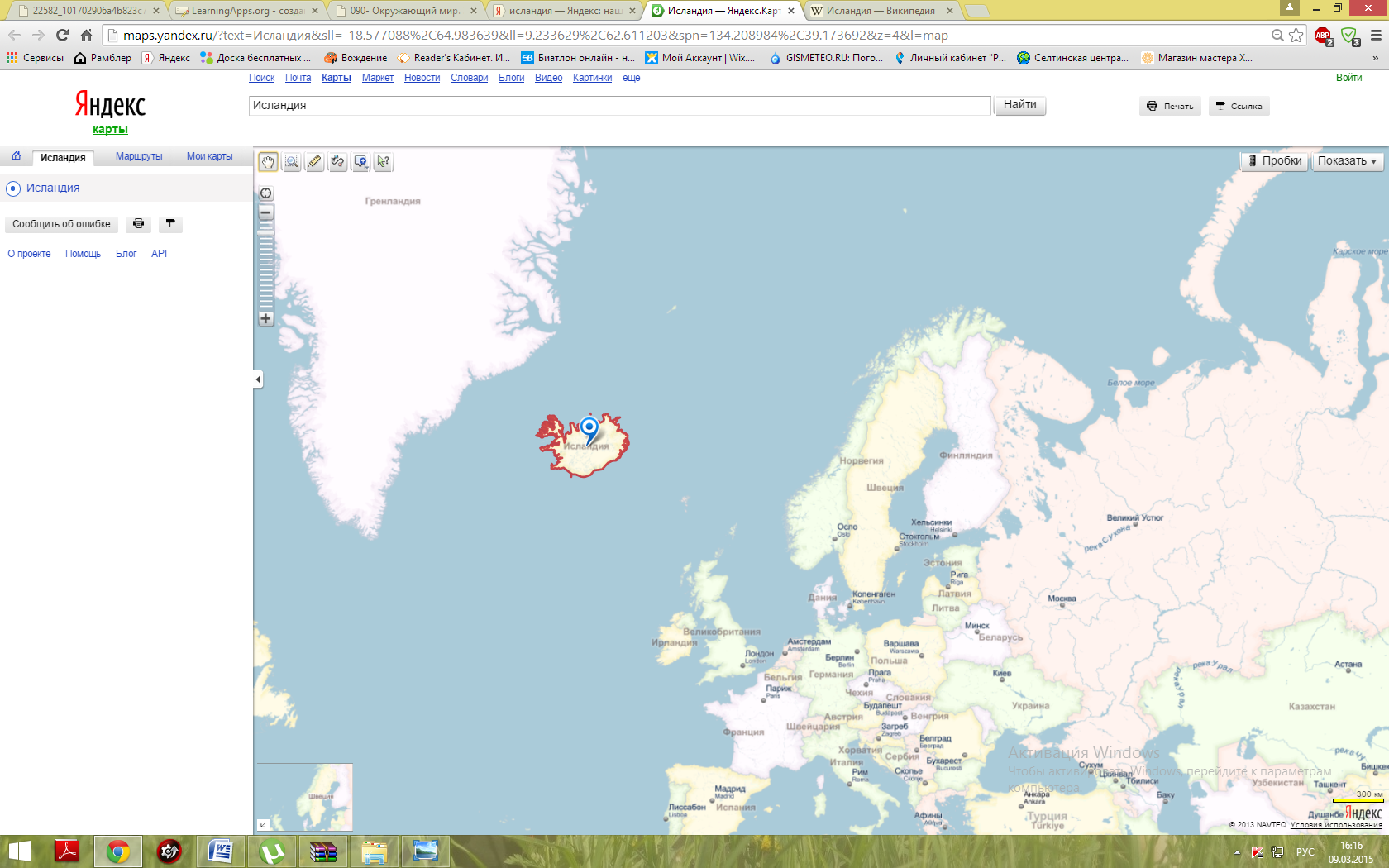Switch to the Маршруты tab

point(139,156)
